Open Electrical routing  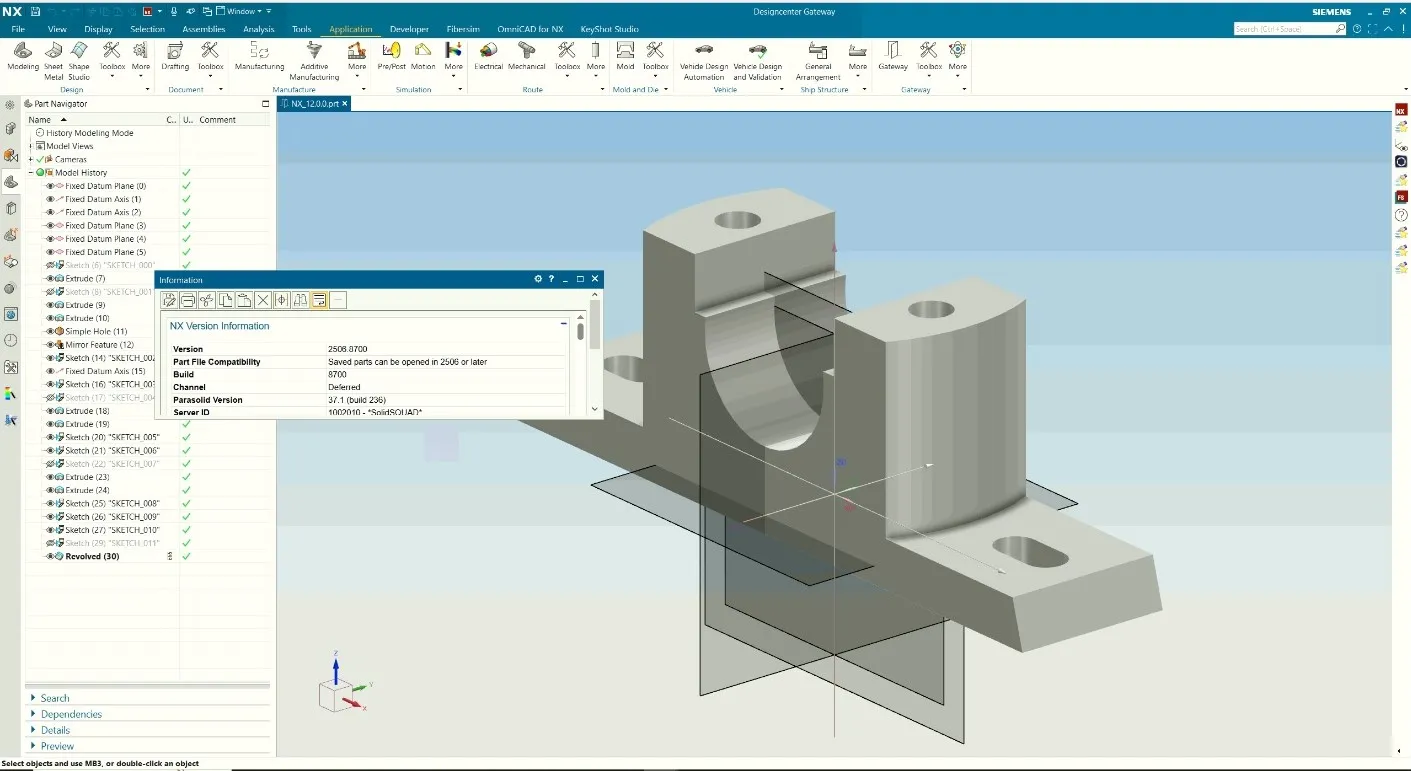pyautogui.click(x=488, y=57)
